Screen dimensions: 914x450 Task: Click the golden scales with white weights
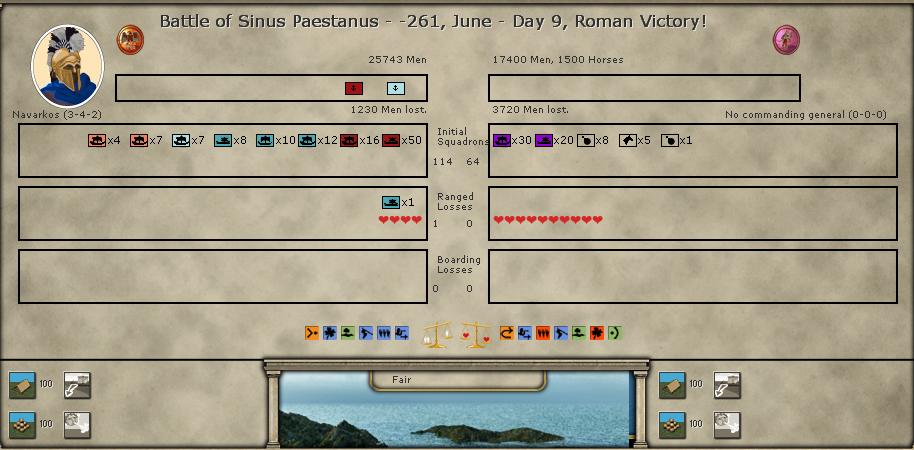437,333
